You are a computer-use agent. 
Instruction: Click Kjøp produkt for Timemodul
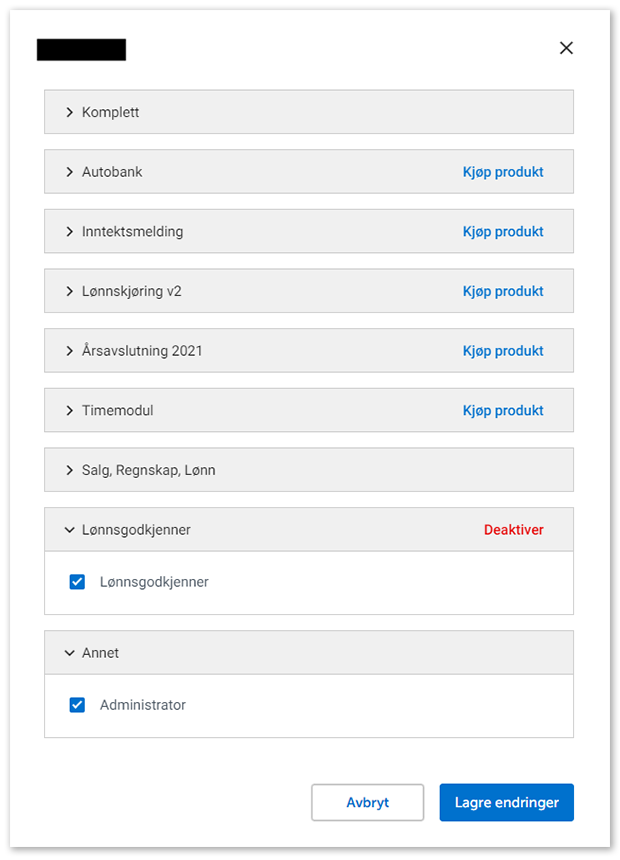coord(503,411)
